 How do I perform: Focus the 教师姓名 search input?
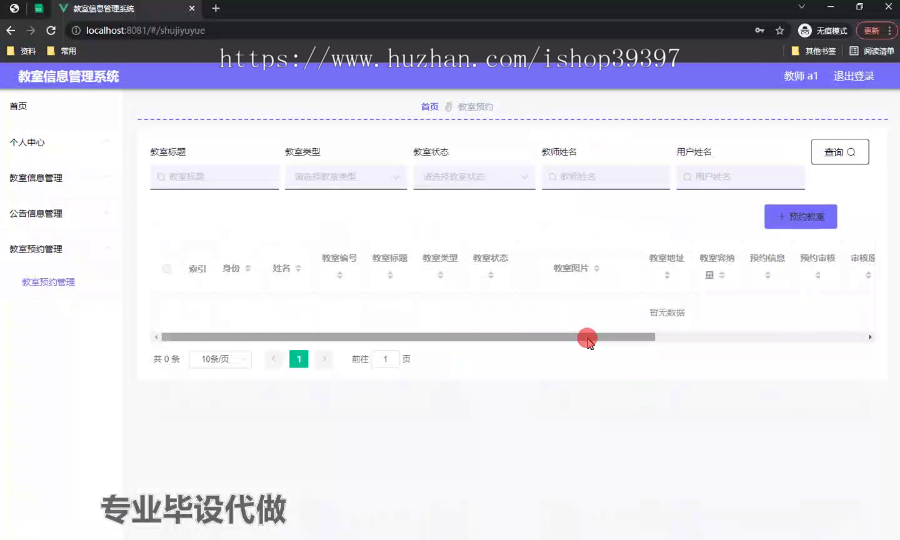point(606,177)
